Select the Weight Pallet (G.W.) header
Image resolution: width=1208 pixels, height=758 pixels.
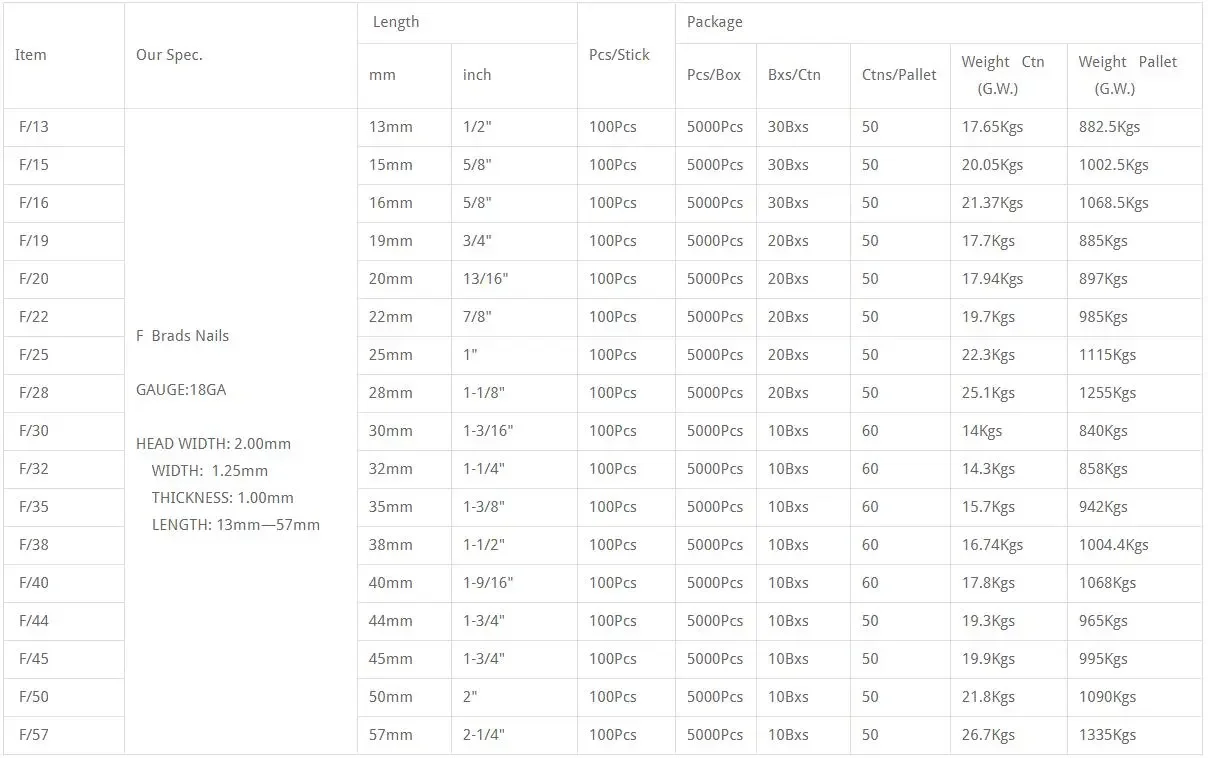[x=1127, y=75]
